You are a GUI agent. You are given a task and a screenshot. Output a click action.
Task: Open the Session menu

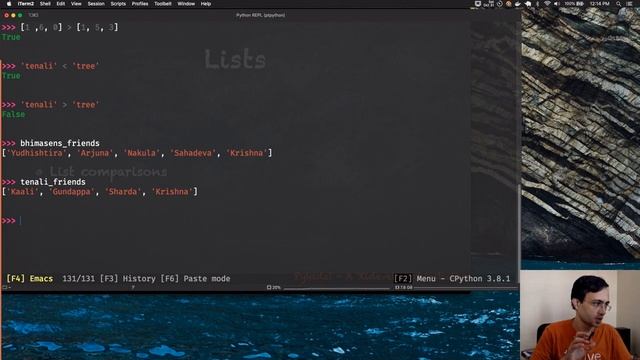(x=96, y=4)
